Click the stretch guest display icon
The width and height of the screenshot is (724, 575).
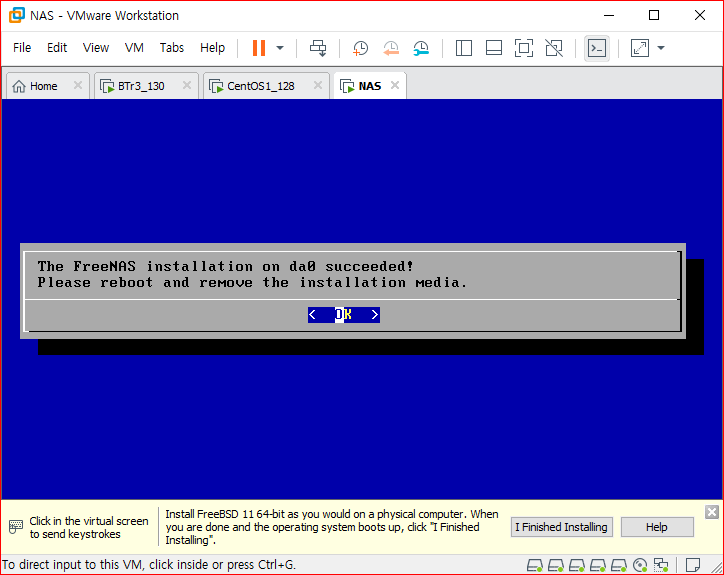(640, 48)
